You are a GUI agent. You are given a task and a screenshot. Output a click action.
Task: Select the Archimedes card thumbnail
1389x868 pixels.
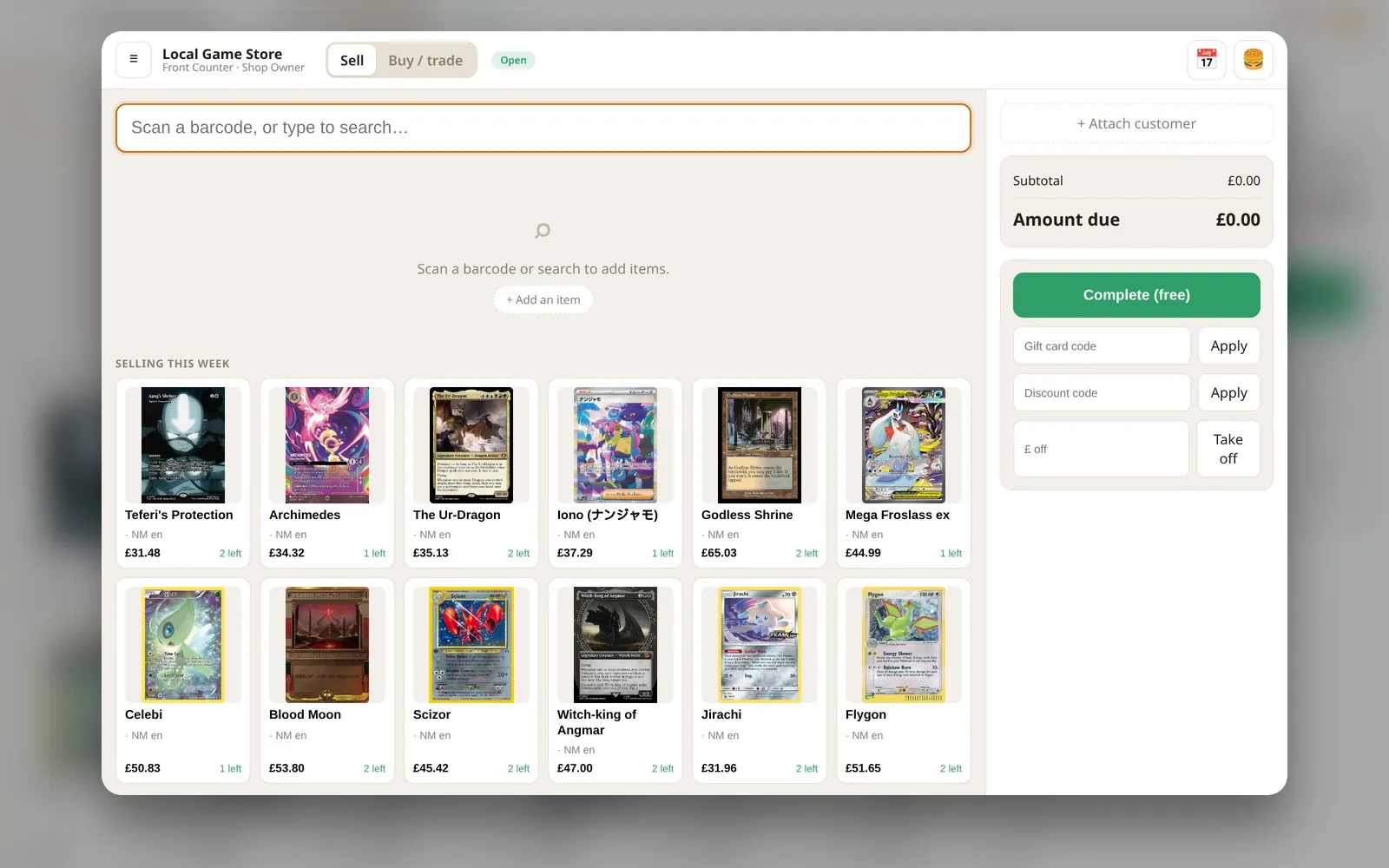(327, 445)
